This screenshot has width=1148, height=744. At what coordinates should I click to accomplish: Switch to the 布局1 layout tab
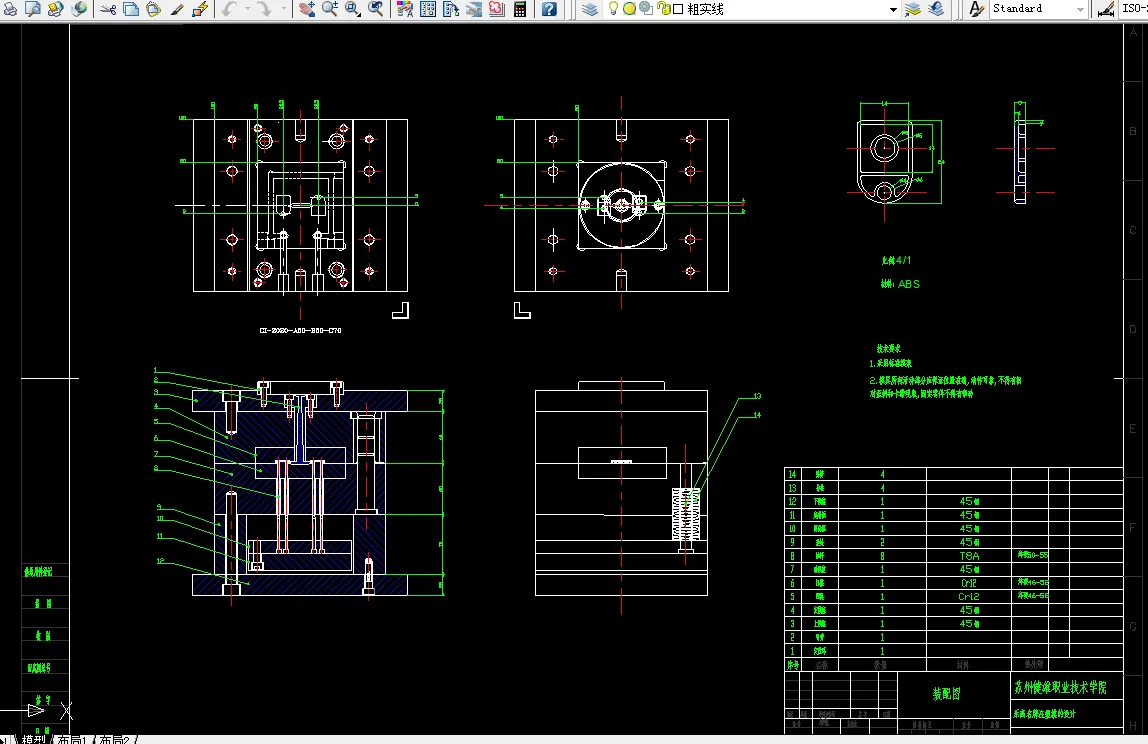72,740
